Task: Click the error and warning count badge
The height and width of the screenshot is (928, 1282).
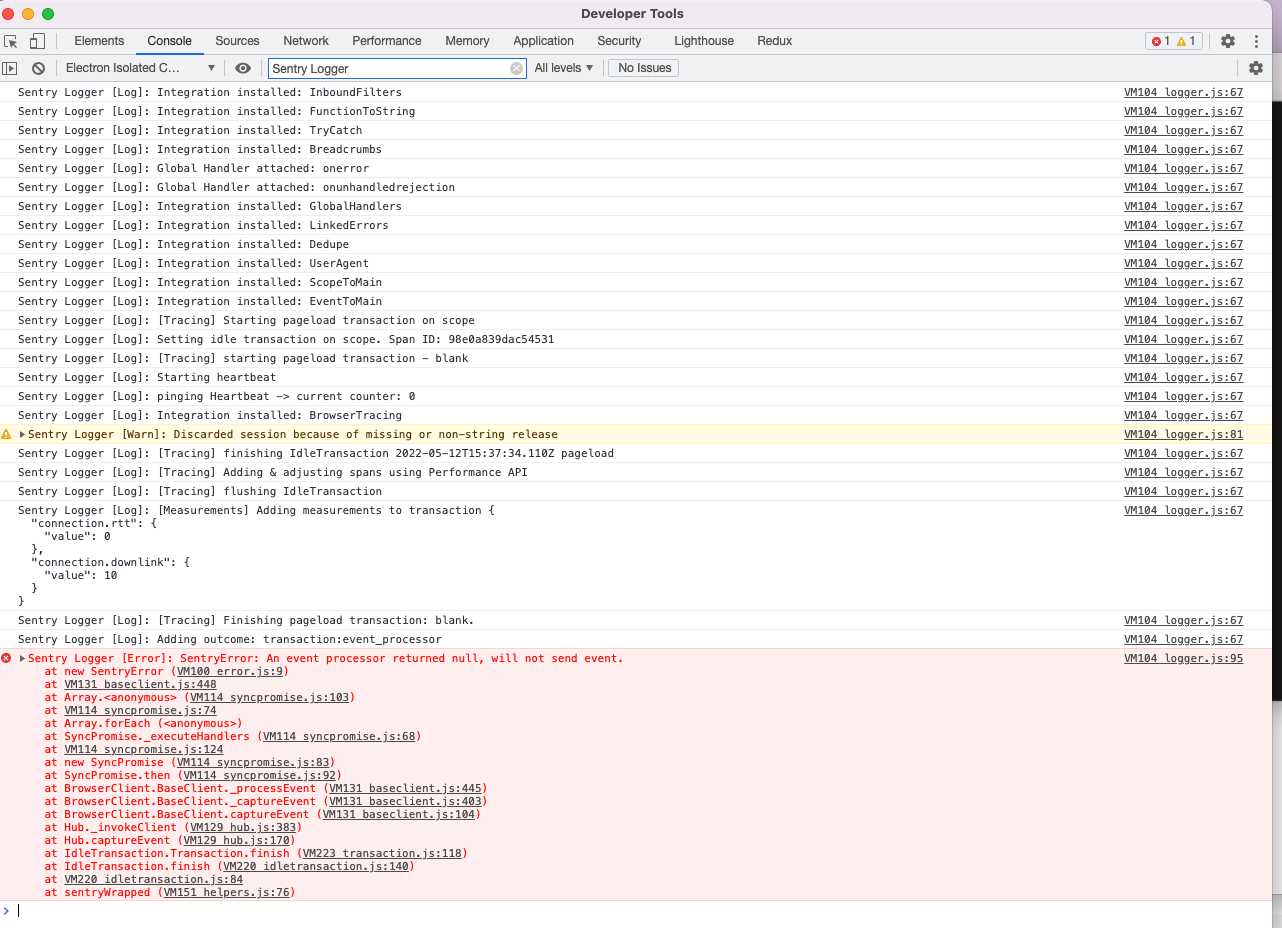Action: click(1173, 41)
